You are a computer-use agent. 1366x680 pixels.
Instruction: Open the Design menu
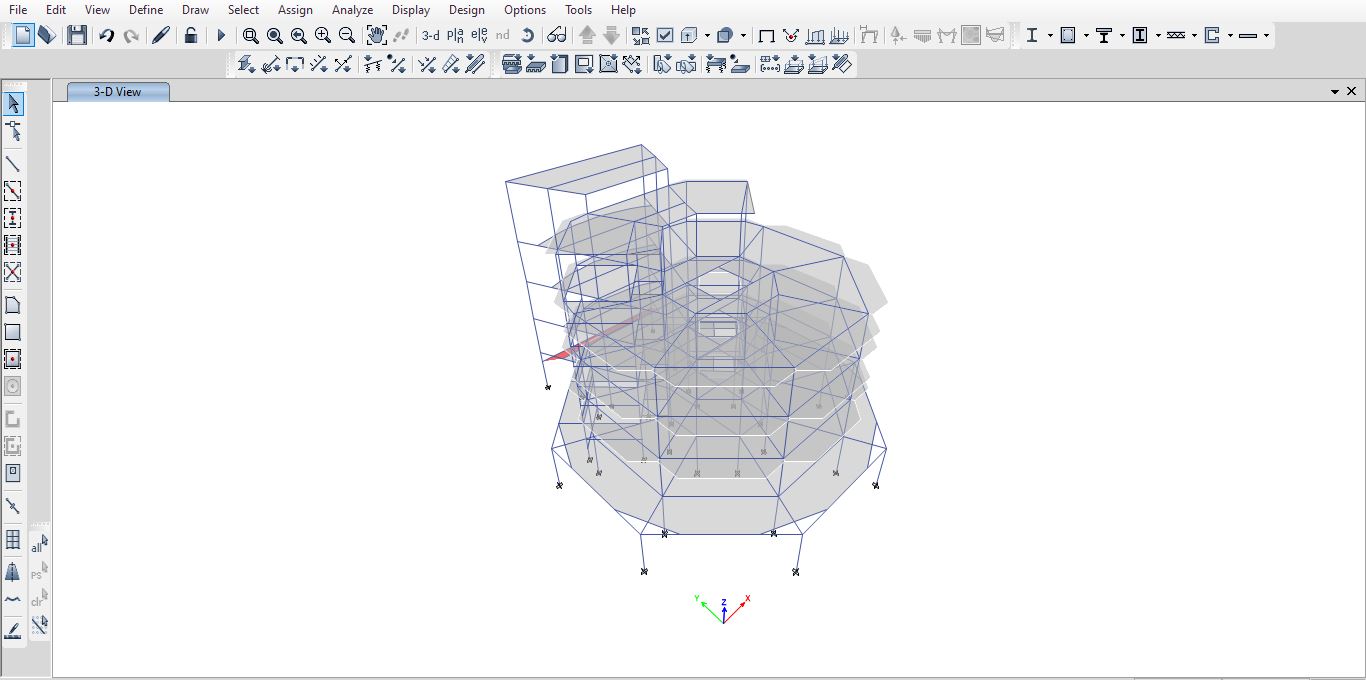pyautogui.click(x=467, y=10)
